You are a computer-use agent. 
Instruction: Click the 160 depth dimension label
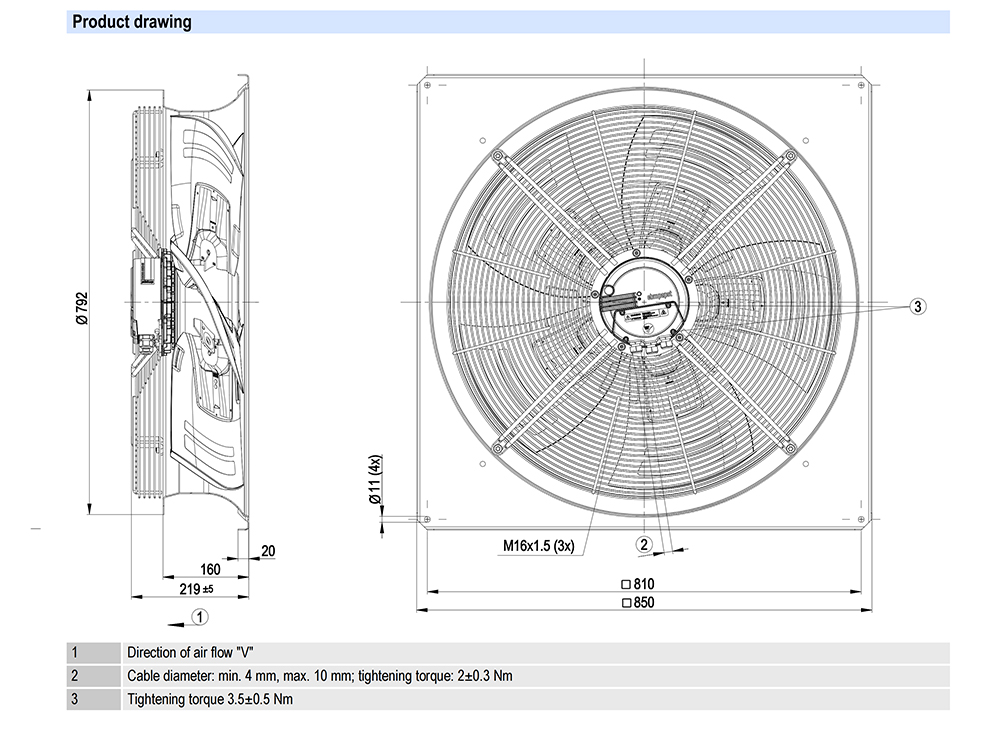pyautogui.click(x=209, y=569)
